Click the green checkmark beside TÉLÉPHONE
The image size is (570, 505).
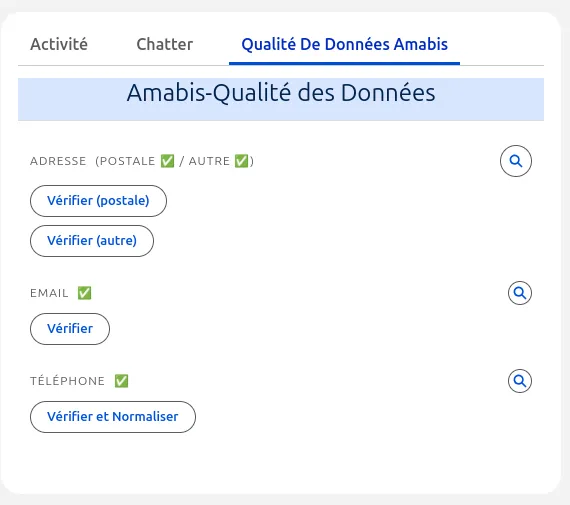point(121,381)
